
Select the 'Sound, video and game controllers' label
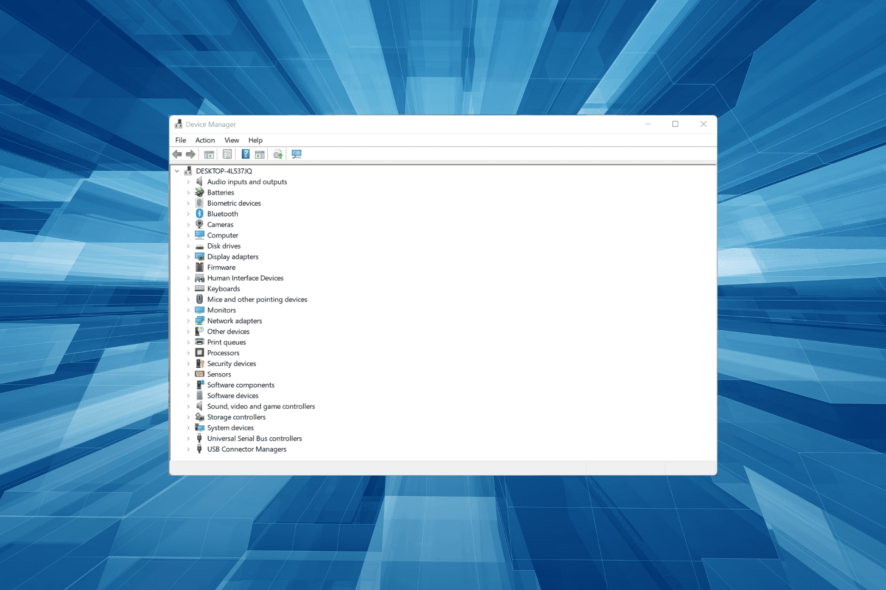tap(261, 406)
